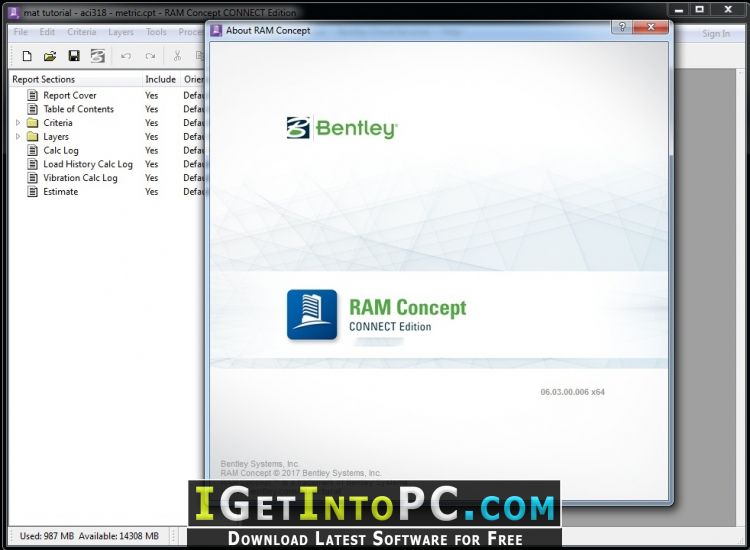This screenshot has height=550, width=750.
Task: Click the RAM Concept building logo
Action: pyautogui.click(x=312, y=315)
